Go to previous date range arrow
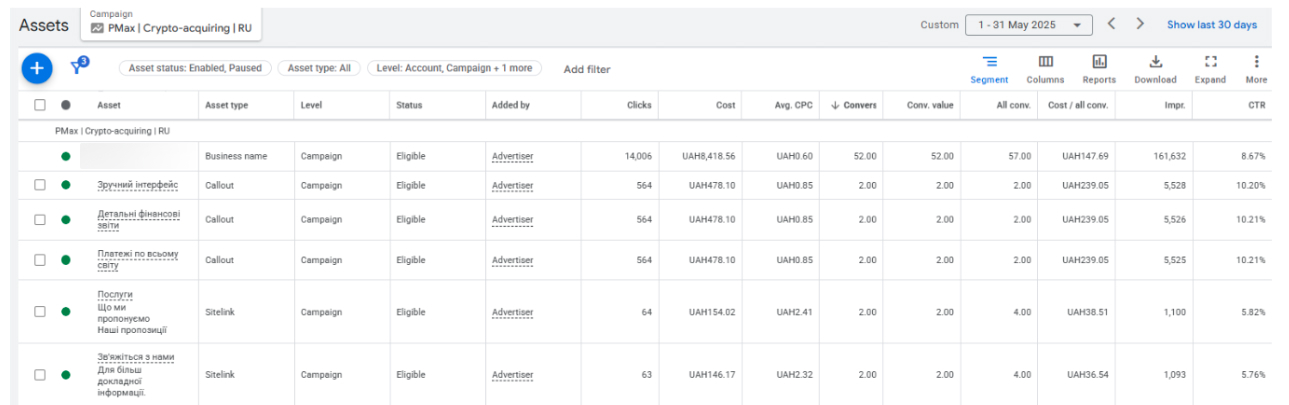Screen dimensions: 1289x405 point(1111,24)
